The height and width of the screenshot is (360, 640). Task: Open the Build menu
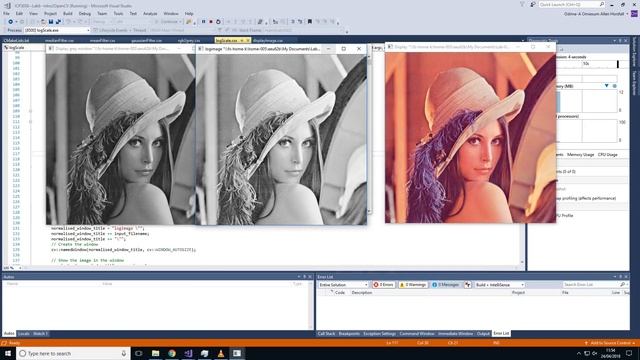pos(68,13)
